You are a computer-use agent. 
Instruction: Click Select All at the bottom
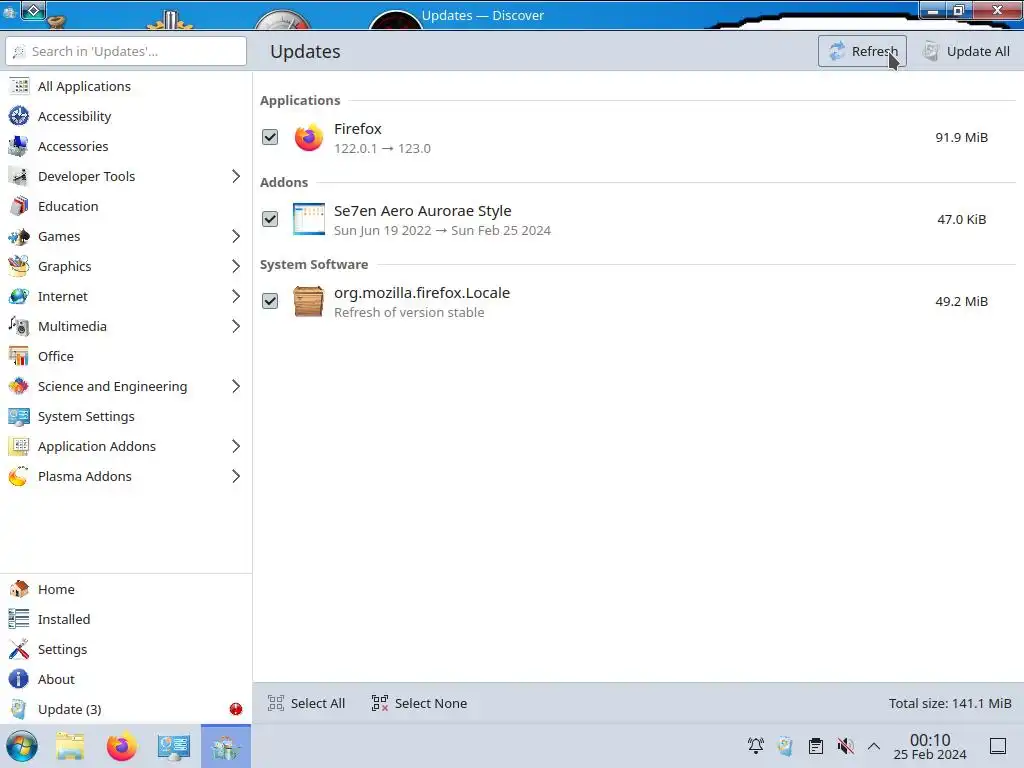[x=306, y=703]
